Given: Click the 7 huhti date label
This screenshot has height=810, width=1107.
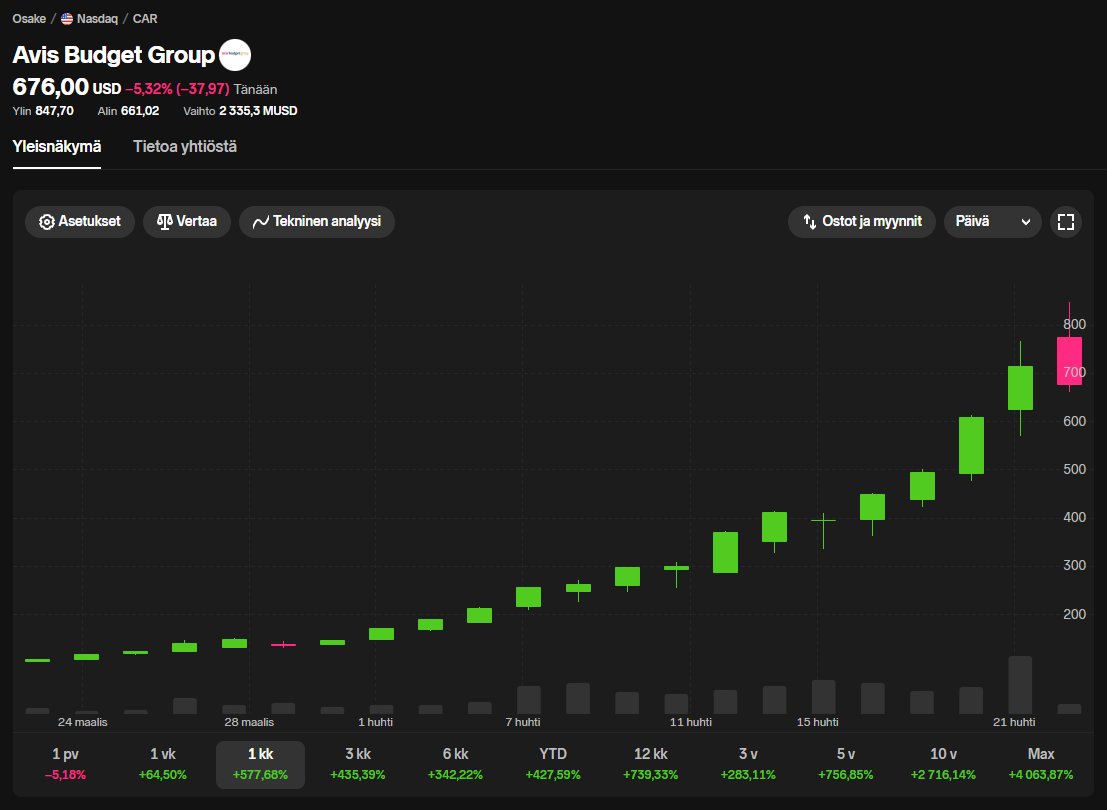Looking at the screenshot, I should coord(523,722).
